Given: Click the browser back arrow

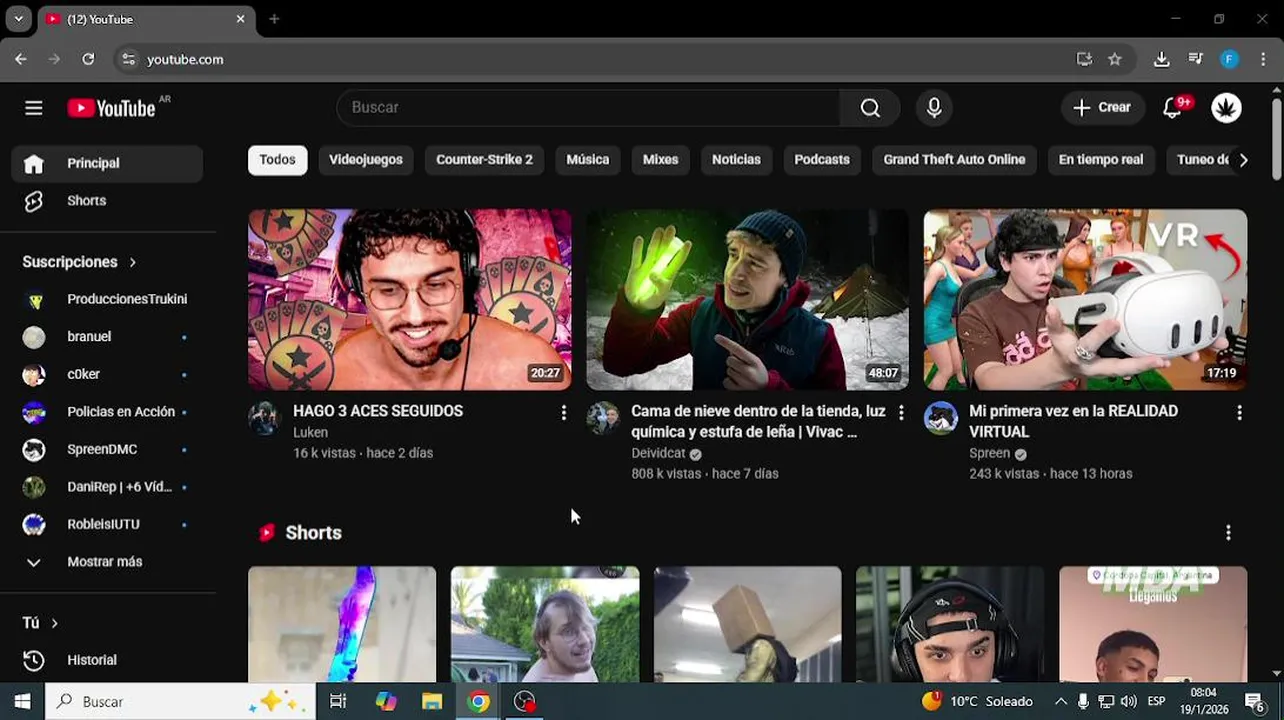Looking at the screenshot, I should pos(21,59).
